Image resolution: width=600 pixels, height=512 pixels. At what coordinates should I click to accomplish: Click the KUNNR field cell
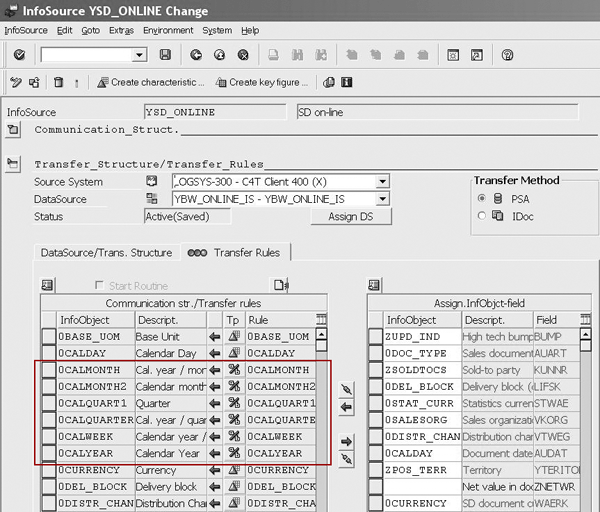pos(556,370)
